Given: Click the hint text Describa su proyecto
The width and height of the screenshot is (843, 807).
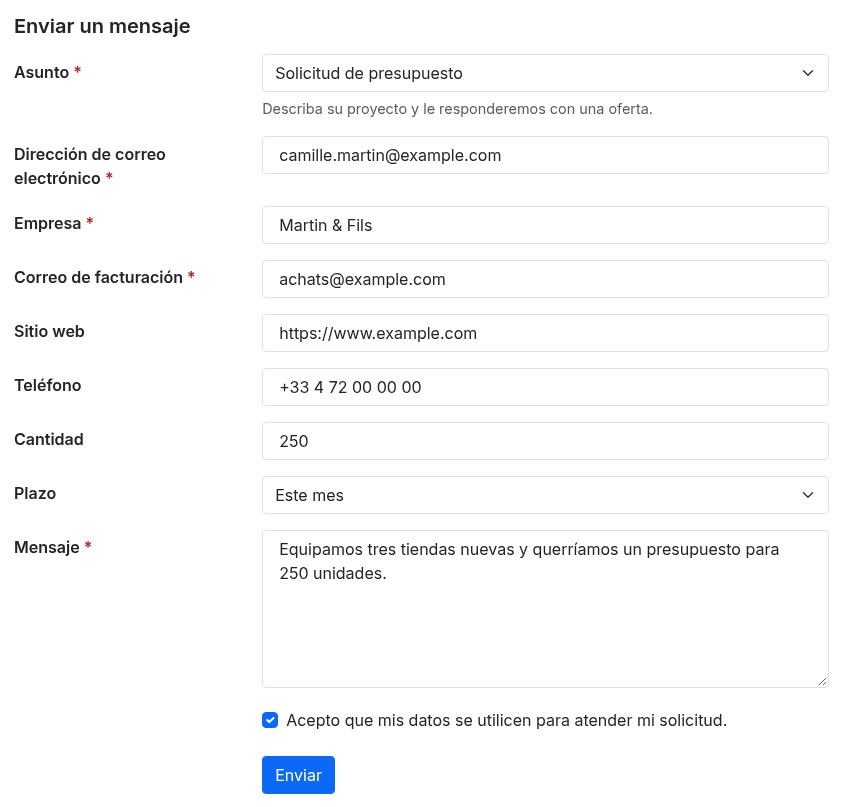Looking at the screenshot, I should [458, 109].
